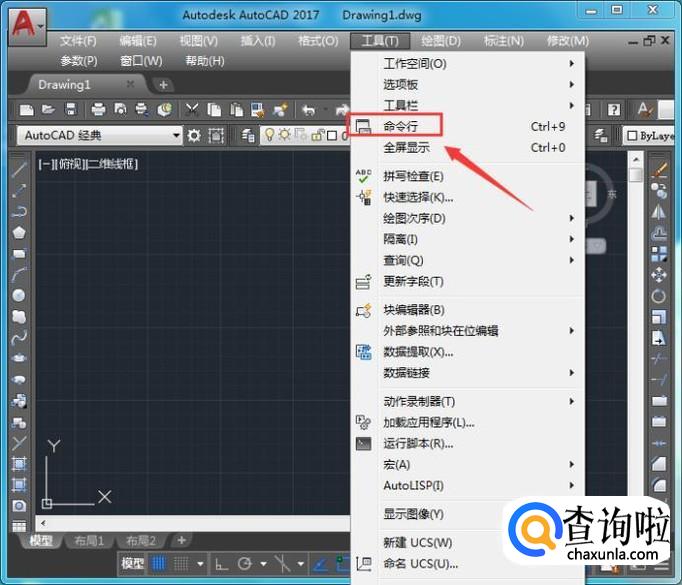Image resolution: width=682 pixels, height=585 pixels.
Task: Select the Array tool in modify toolbar
Action: pos(659,254)
